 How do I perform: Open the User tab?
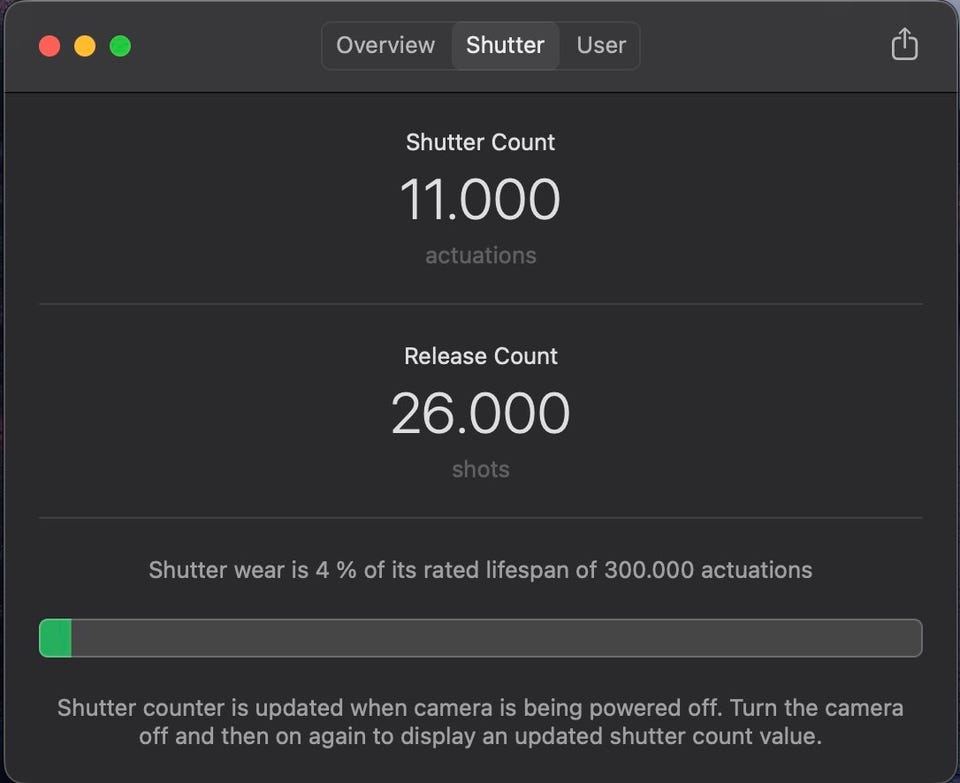(x=601, y=46)
